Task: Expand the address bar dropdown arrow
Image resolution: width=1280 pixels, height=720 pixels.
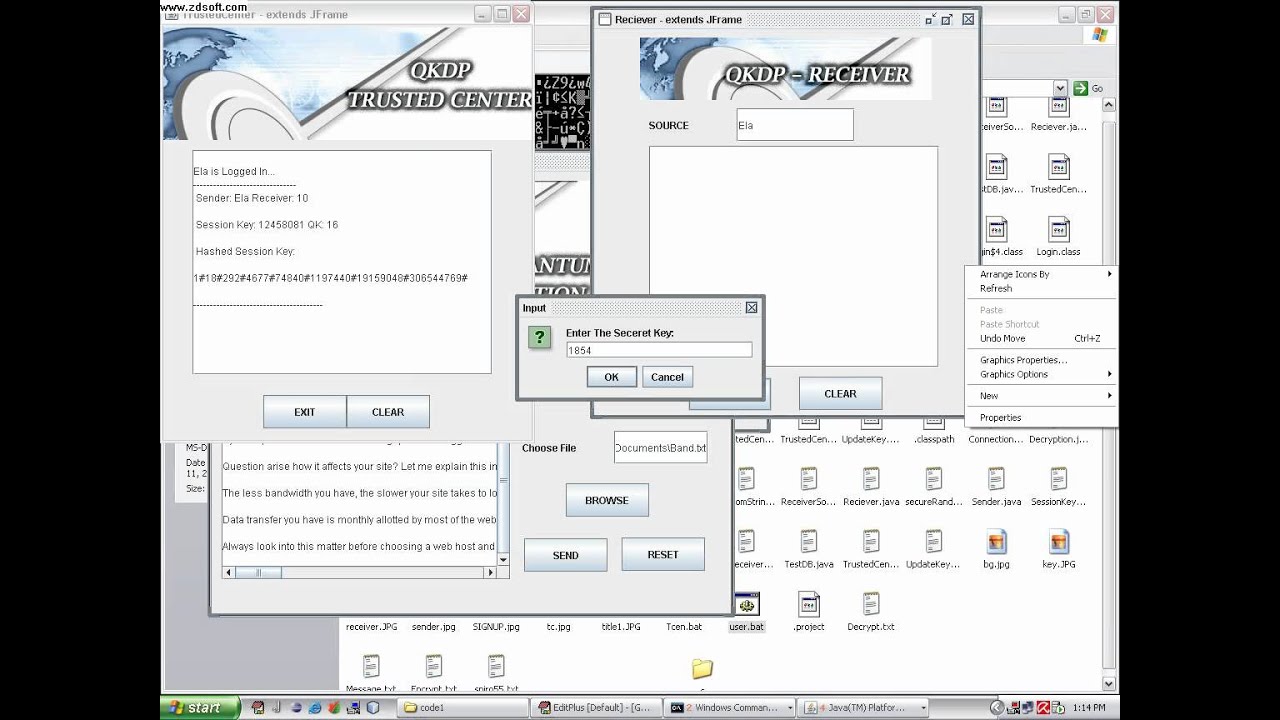Action: coord(1060,88)
